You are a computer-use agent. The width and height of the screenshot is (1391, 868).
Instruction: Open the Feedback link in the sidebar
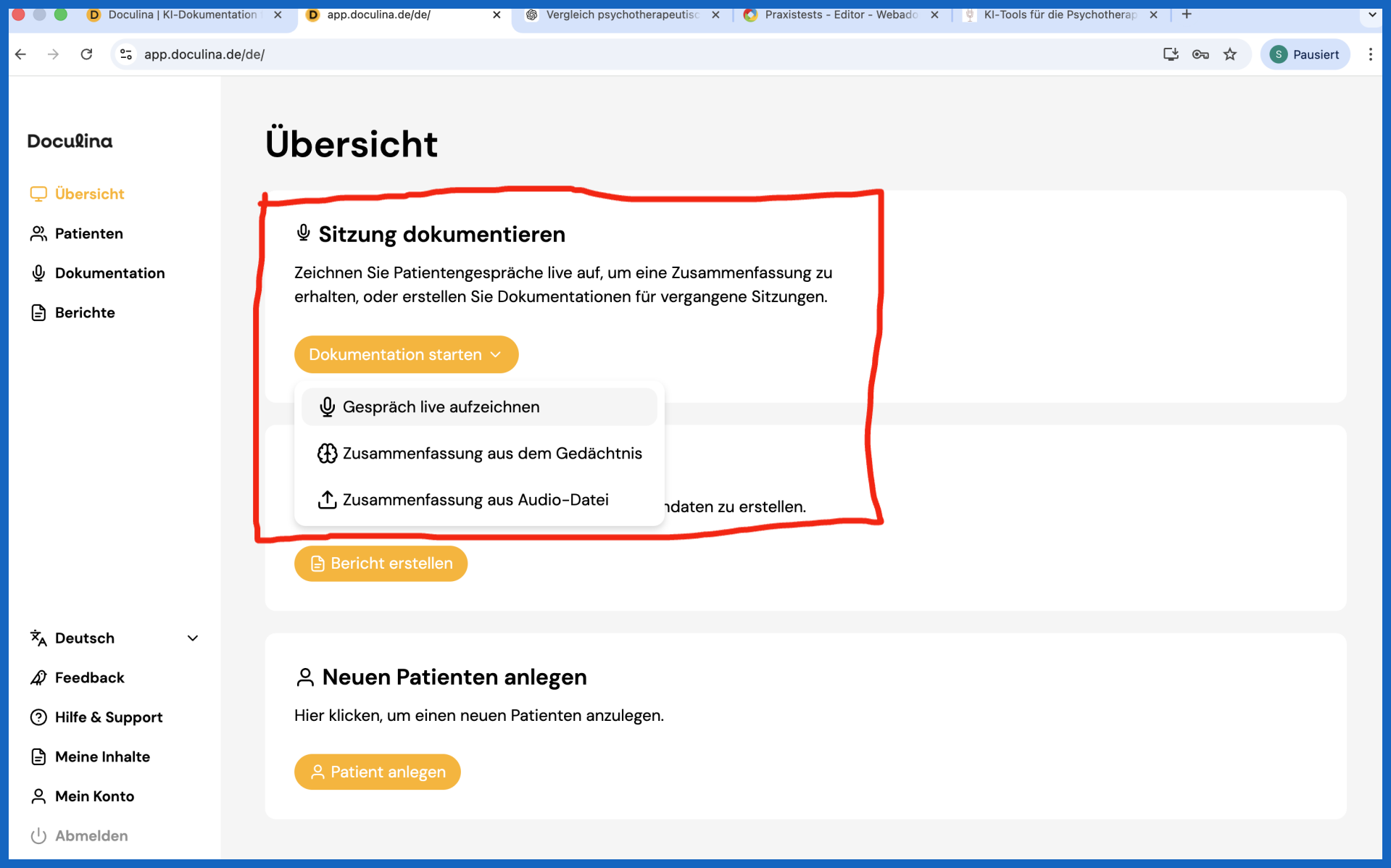(78, 677)
